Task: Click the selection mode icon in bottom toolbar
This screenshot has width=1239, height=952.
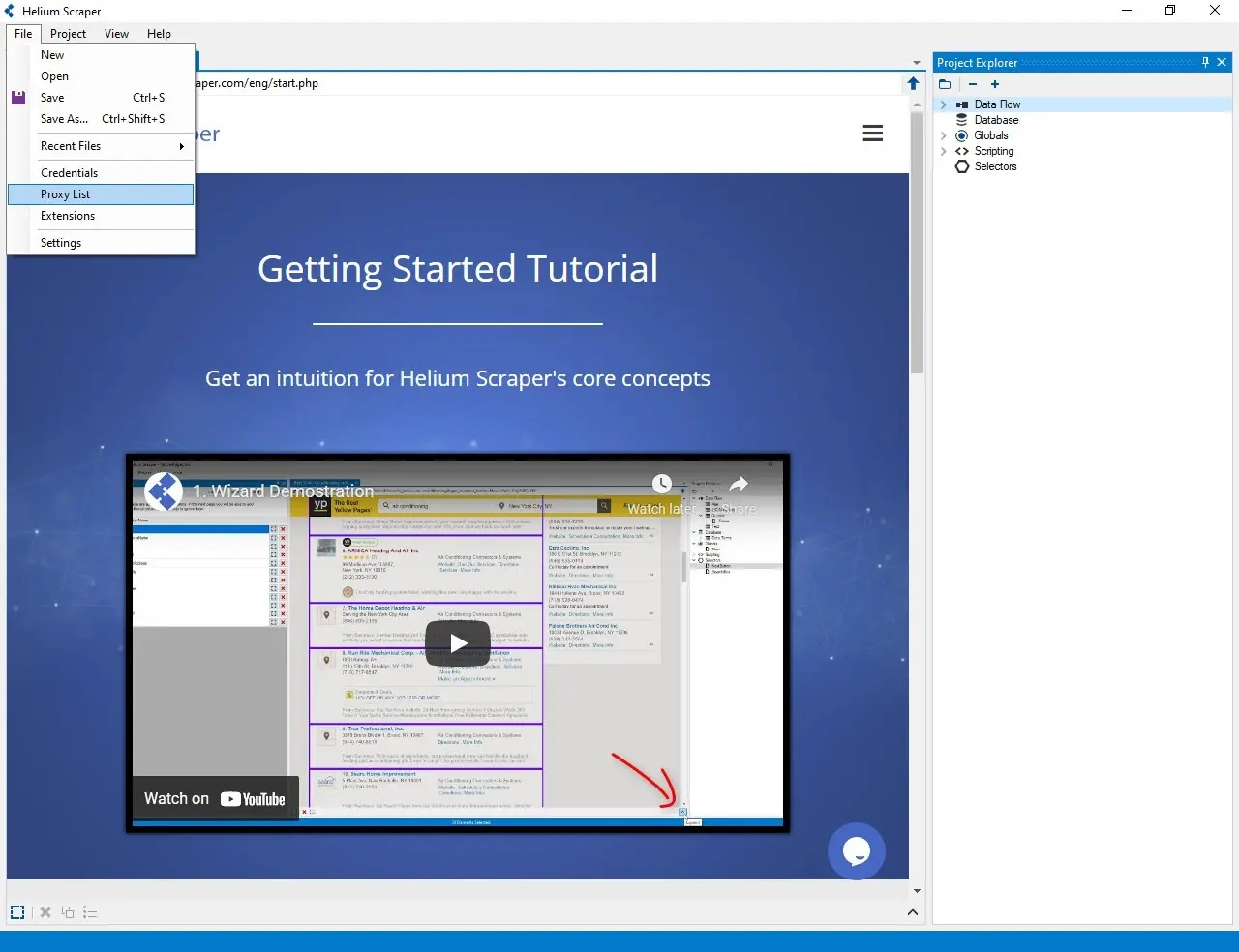Action: click(x=17, y=912)
